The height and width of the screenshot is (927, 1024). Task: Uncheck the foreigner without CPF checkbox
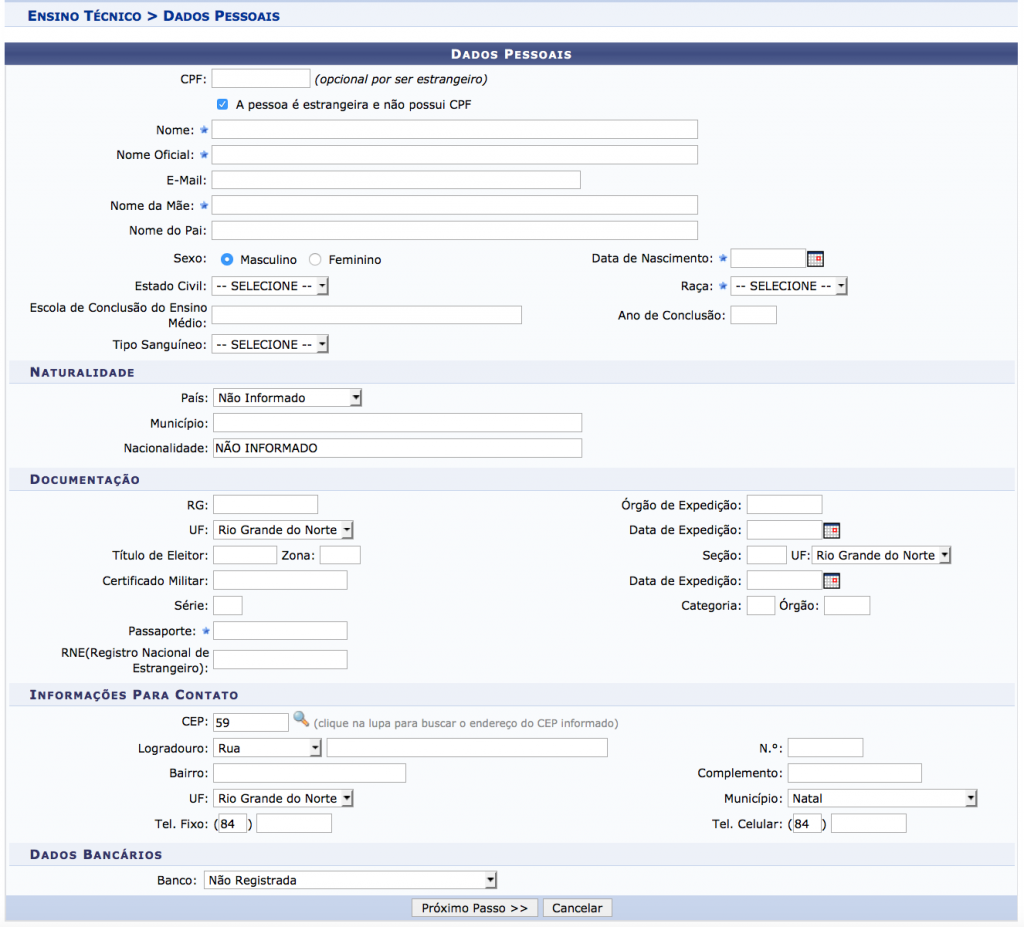pyautogui.click(x=222, y=104)
